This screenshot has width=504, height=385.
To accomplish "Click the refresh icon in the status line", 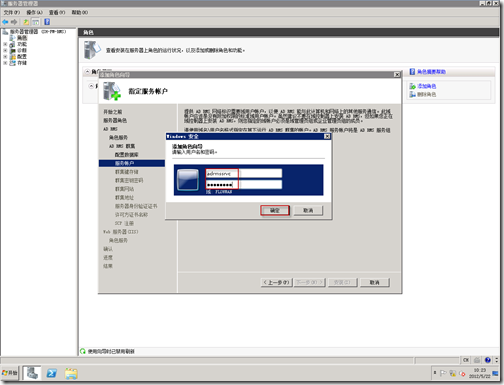I will (83, 351).
